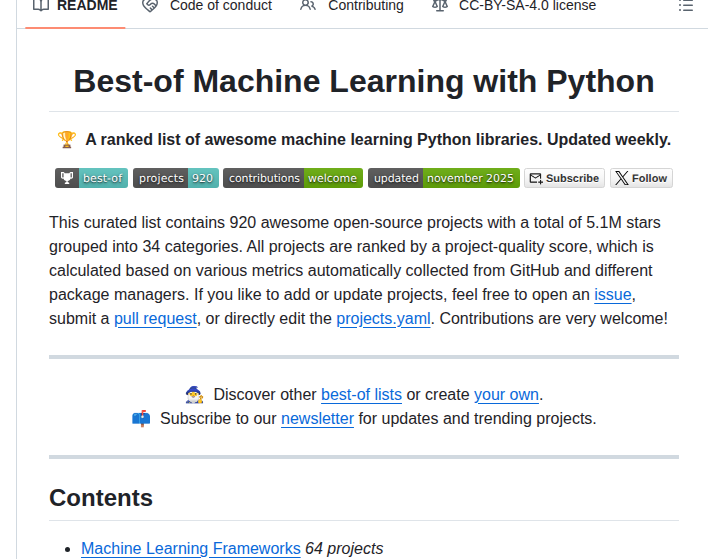This screenshot has height=559, width=708.
Task: Open the README tab
Action: pos(75,6)
